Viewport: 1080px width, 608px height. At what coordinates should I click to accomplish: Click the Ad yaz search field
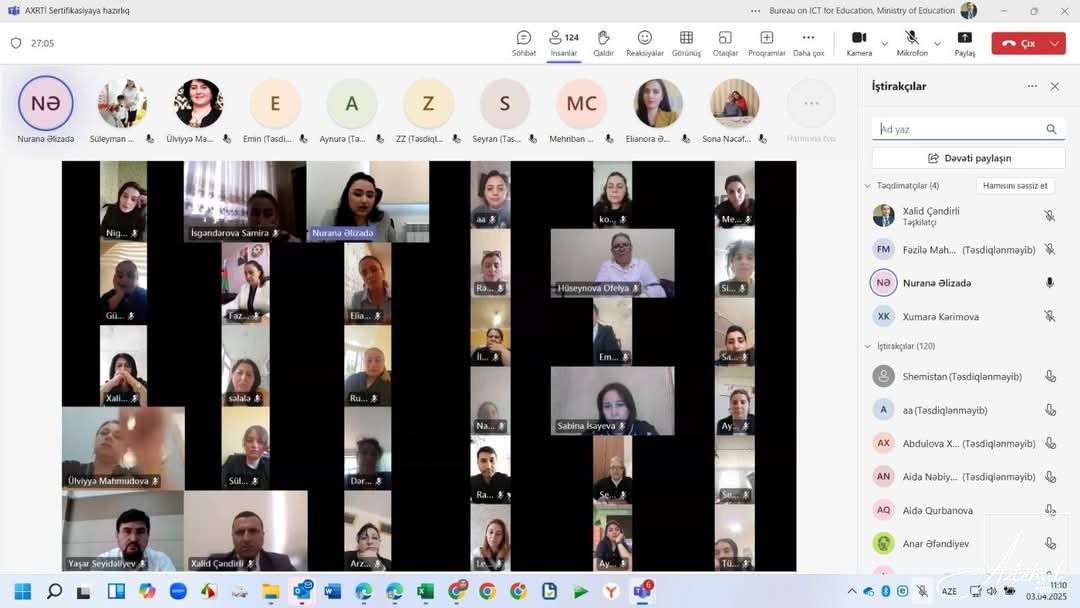click(x=958, y=129)
